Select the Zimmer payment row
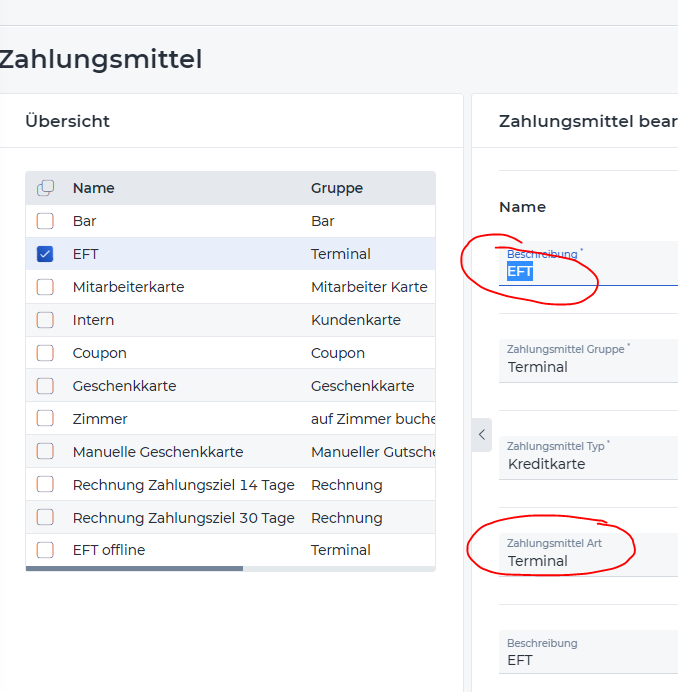This screenshot has height=692, width=678. tap(230, 418)
